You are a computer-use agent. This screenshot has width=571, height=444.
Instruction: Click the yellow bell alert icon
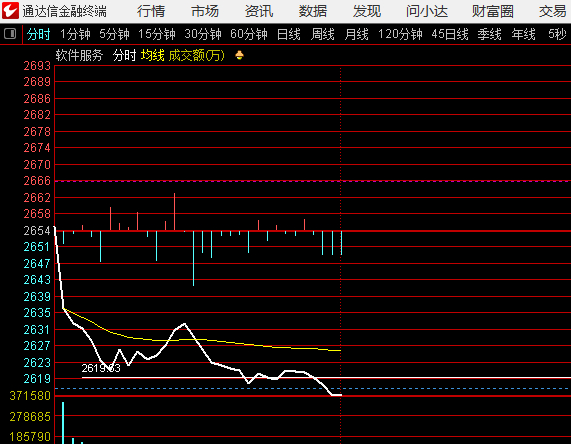coord(239,55)
